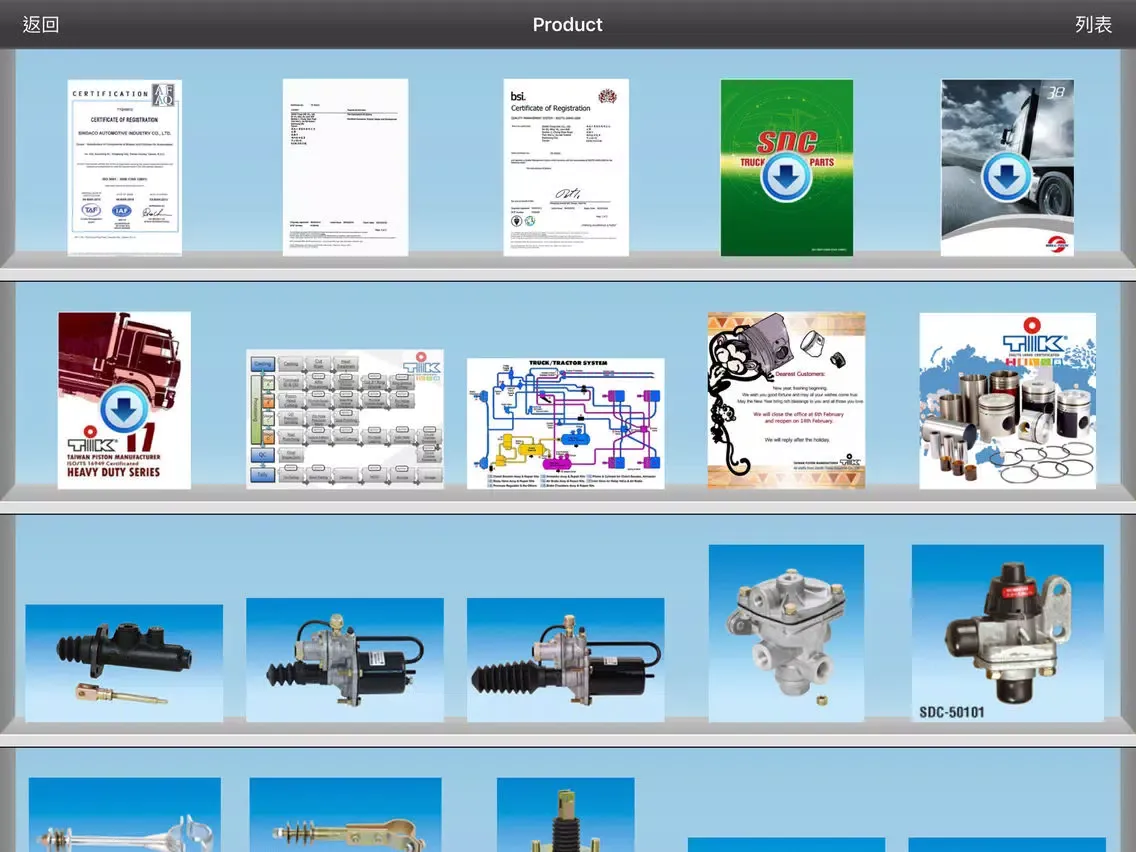The height and width of the screenshot is (852, 1136).
Task: Open bottom-row vertical black boot part image
Action: [x=566, y=815]
